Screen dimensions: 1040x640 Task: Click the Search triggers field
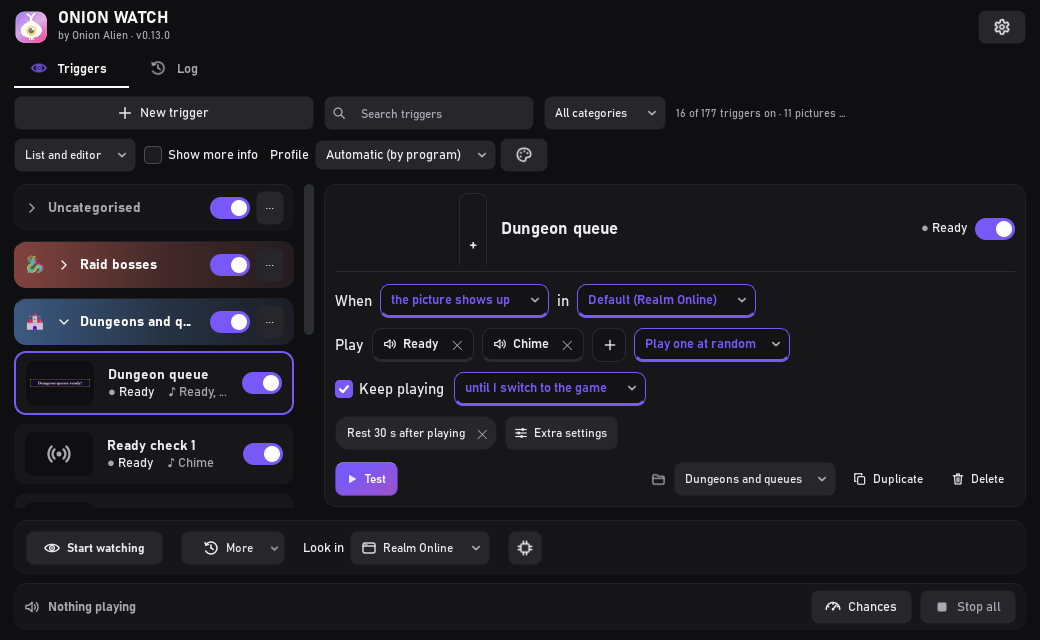(x=428, y=113)
